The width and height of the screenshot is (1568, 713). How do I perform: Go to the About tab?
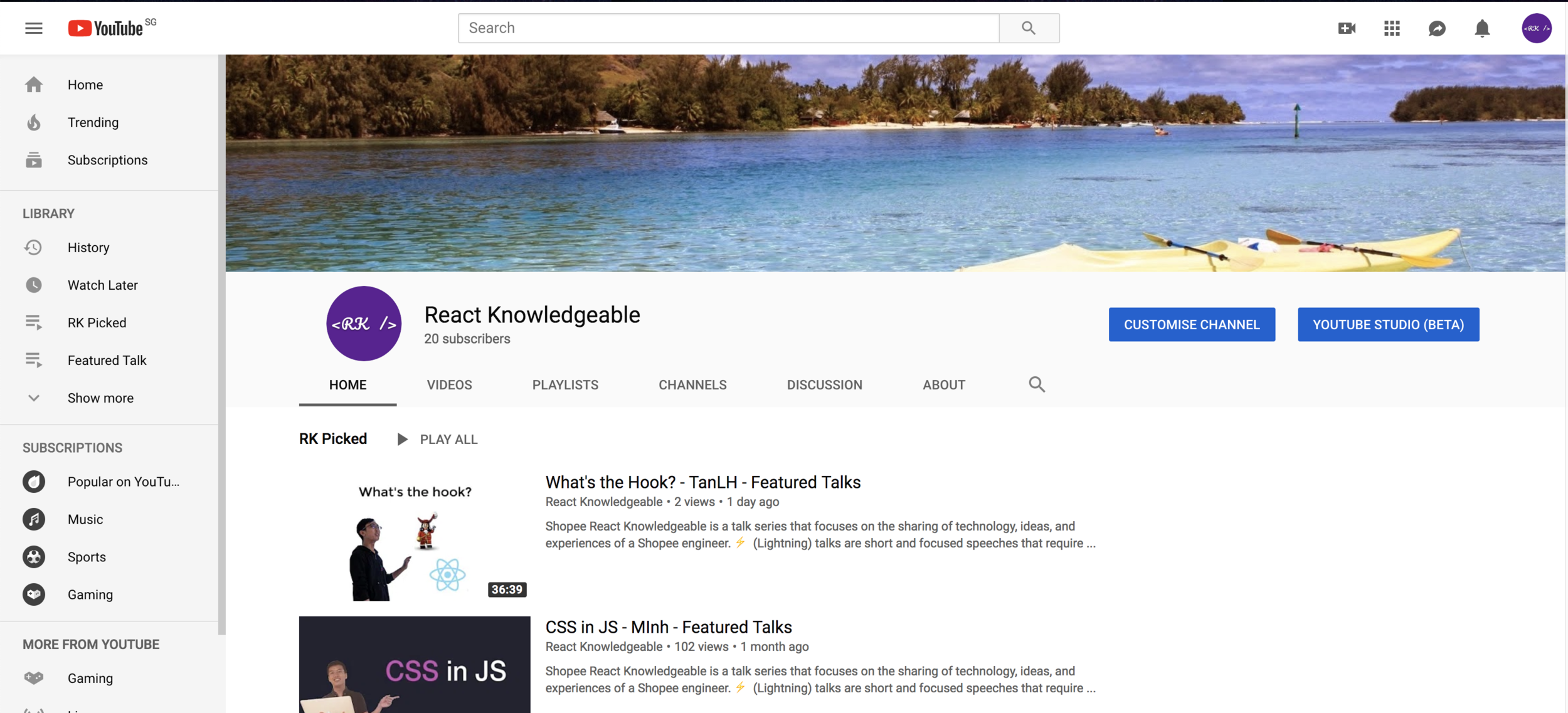pos(943,385)
